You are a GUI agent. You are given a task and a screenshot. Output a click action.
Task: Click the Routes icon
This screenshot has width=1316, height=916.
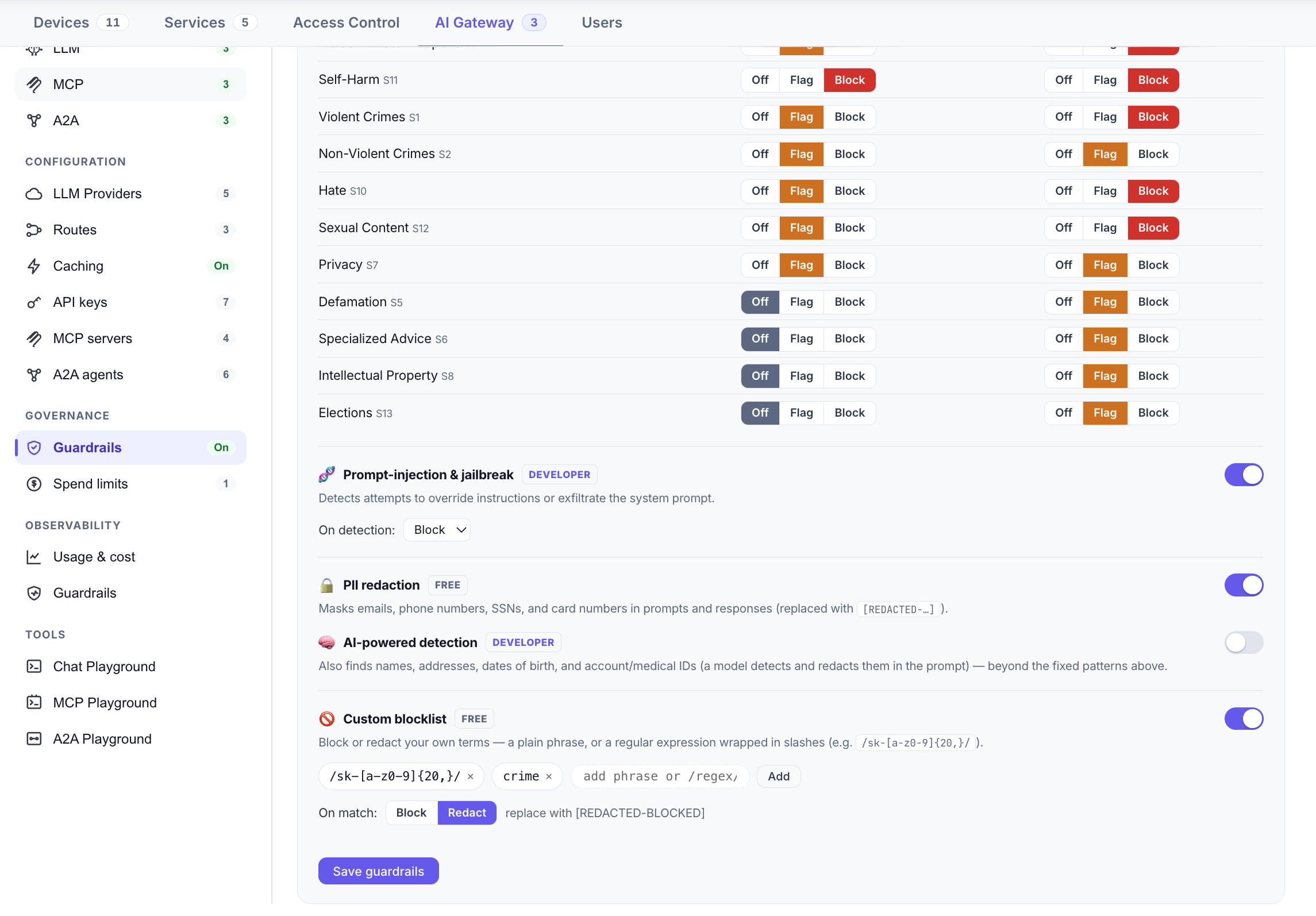coord(34,230)
